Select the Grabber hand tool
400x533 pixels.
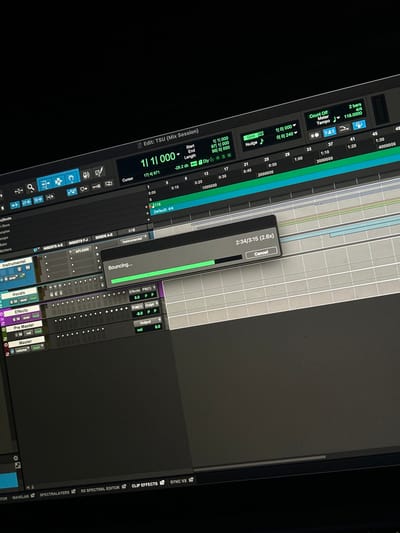pyautogui.click(x=71, y=178)
